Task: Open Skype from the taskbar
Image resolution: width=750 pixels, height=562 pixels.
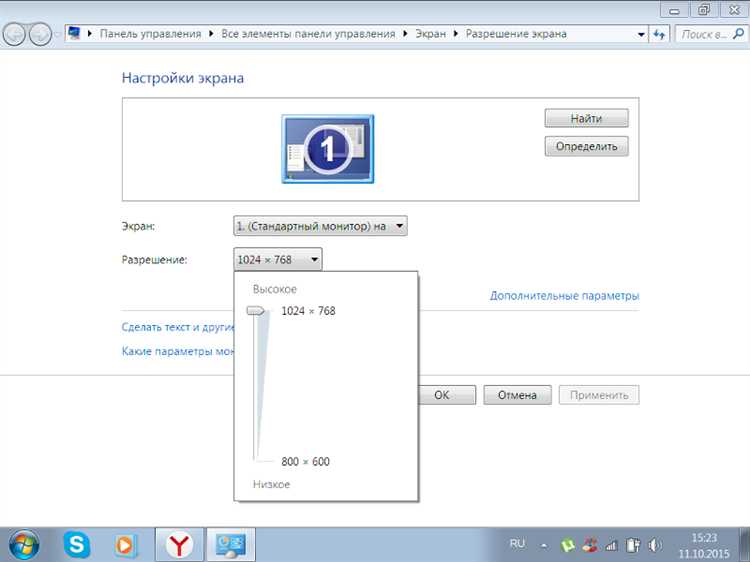Action: click(77, 544)
